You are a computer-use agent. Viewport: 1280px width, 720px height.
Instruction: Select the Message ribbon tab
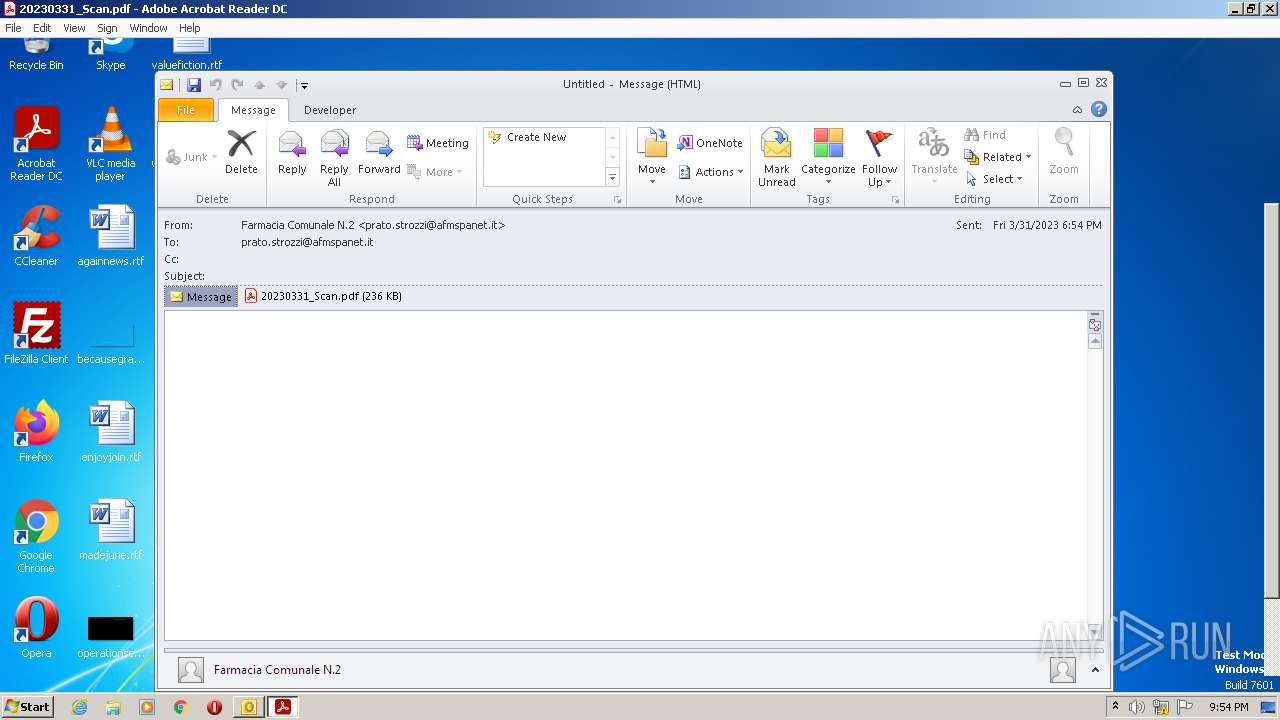(x=253, y=110)
